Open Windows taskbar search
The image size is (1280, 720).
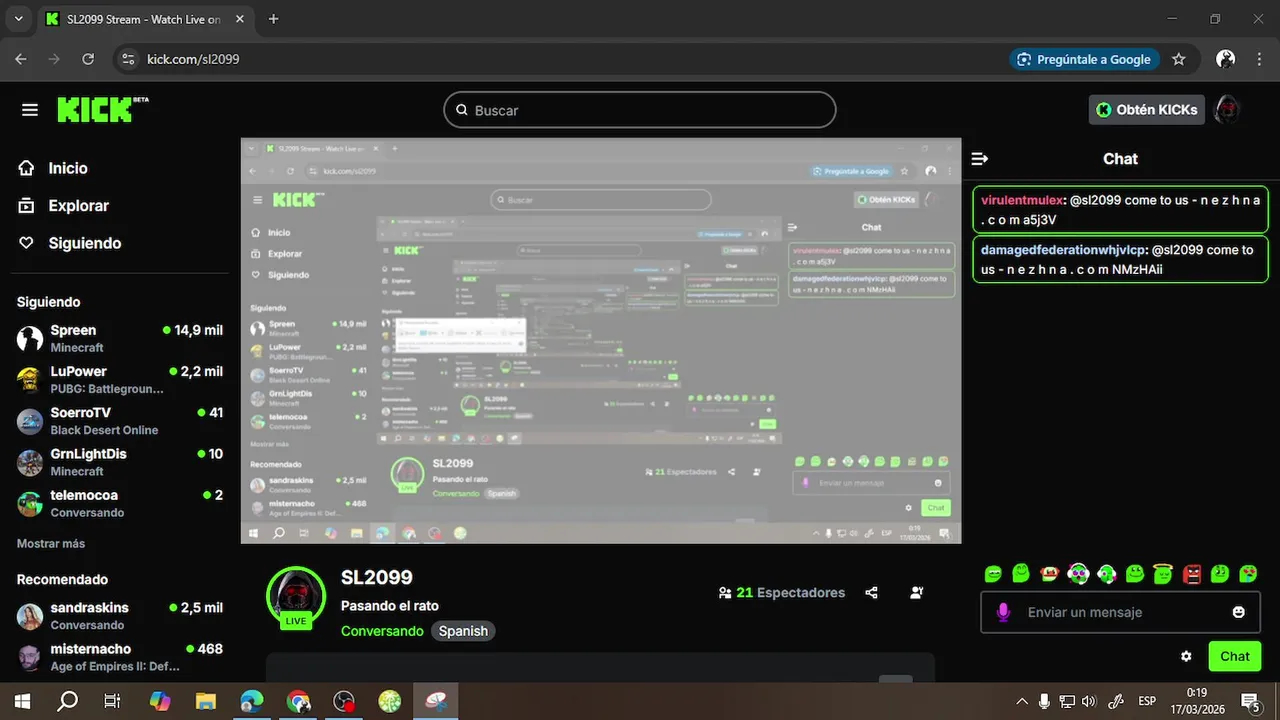pyautogui.click(x=67, y=701)
